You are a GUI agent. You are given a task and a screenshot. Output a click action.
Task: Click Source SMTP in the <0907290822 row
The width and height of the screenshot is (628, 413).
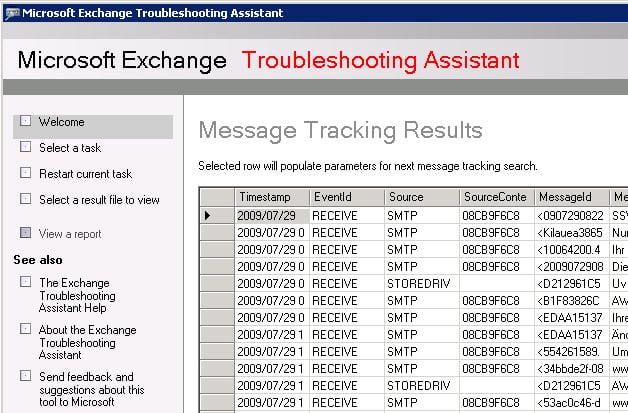click(x=422, y=216)
